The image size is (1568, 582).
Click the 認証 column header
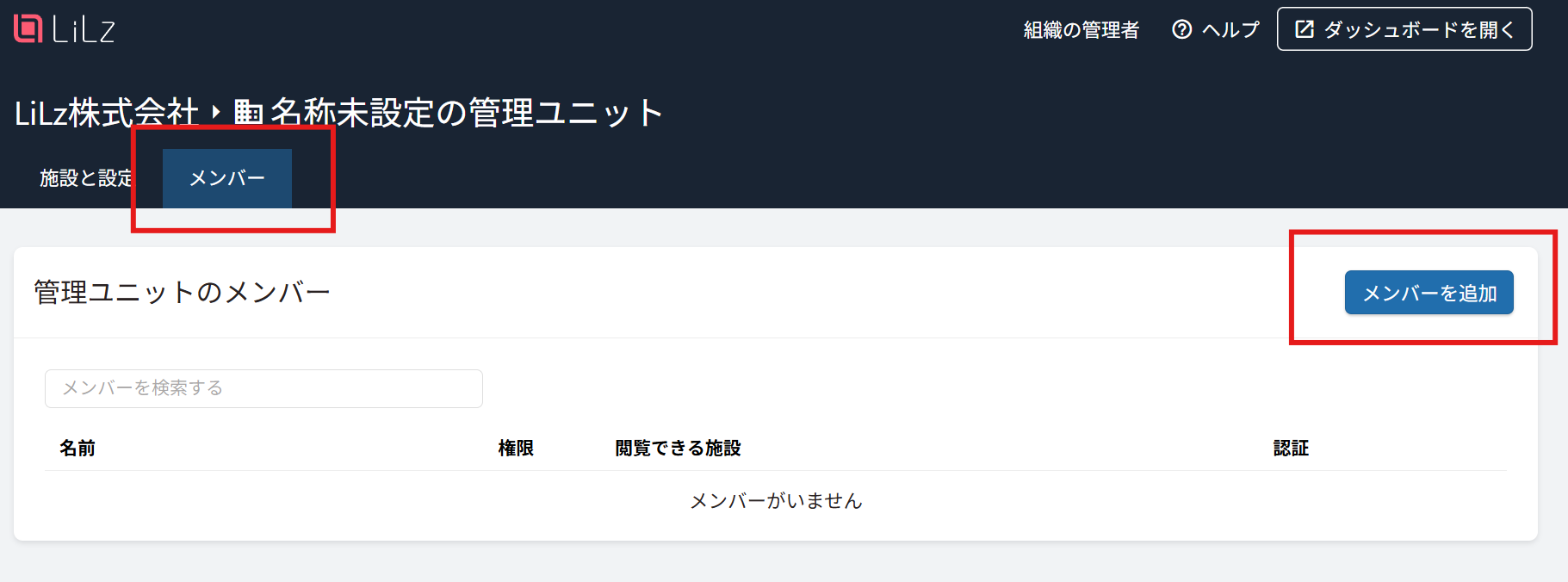1291,448
